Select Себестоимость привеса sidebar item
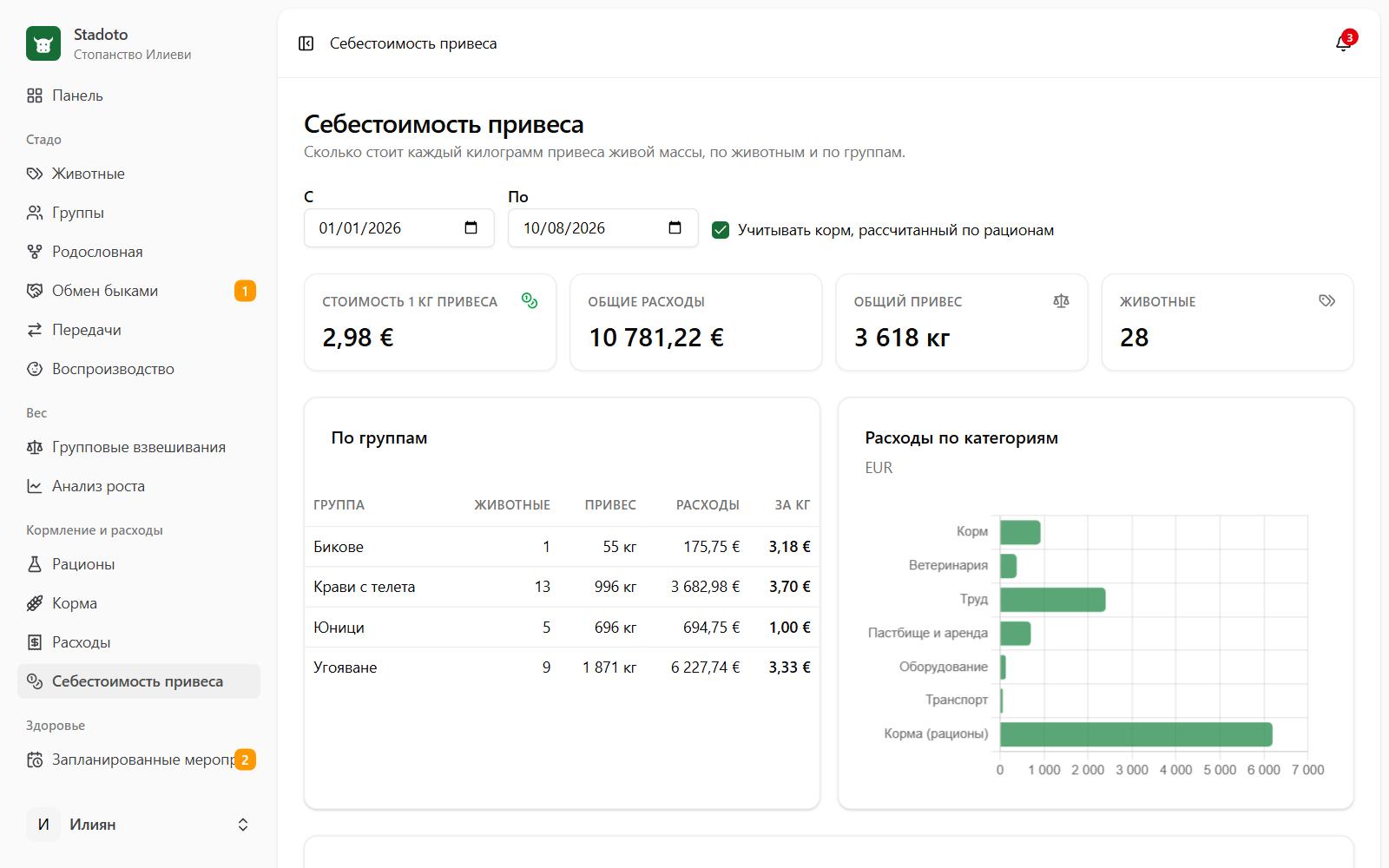 tap(139, 681)
